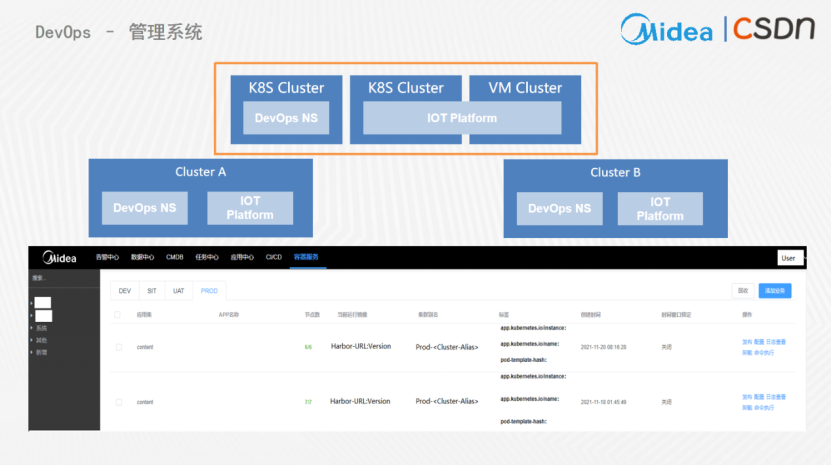Viewport: 831px width, 465px height.
Task: Click the APP名称 column header
Action: pos(229,315)
